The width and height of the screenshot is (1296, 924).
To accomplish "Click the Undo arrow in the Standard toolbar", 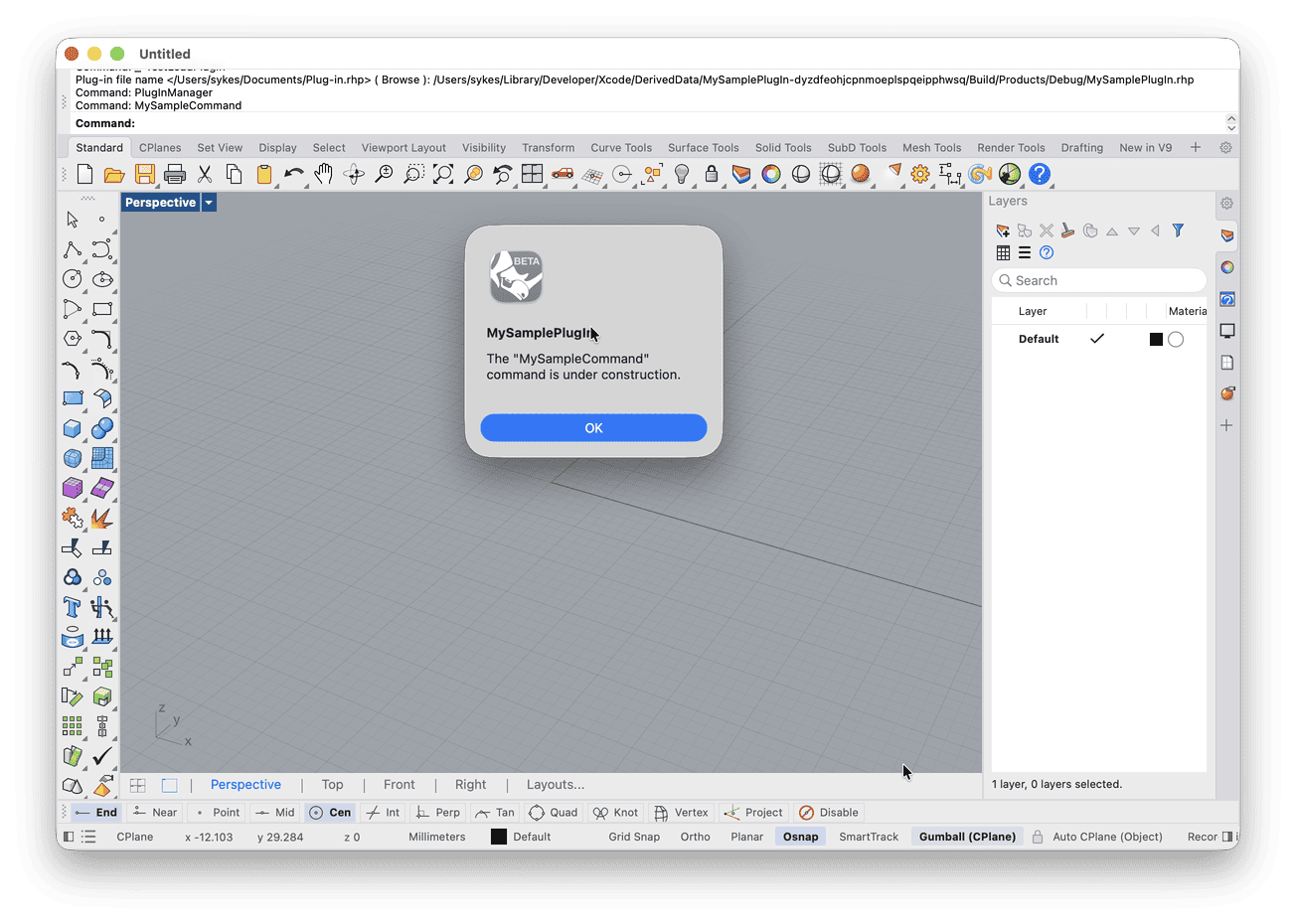I will coord(294,175).
